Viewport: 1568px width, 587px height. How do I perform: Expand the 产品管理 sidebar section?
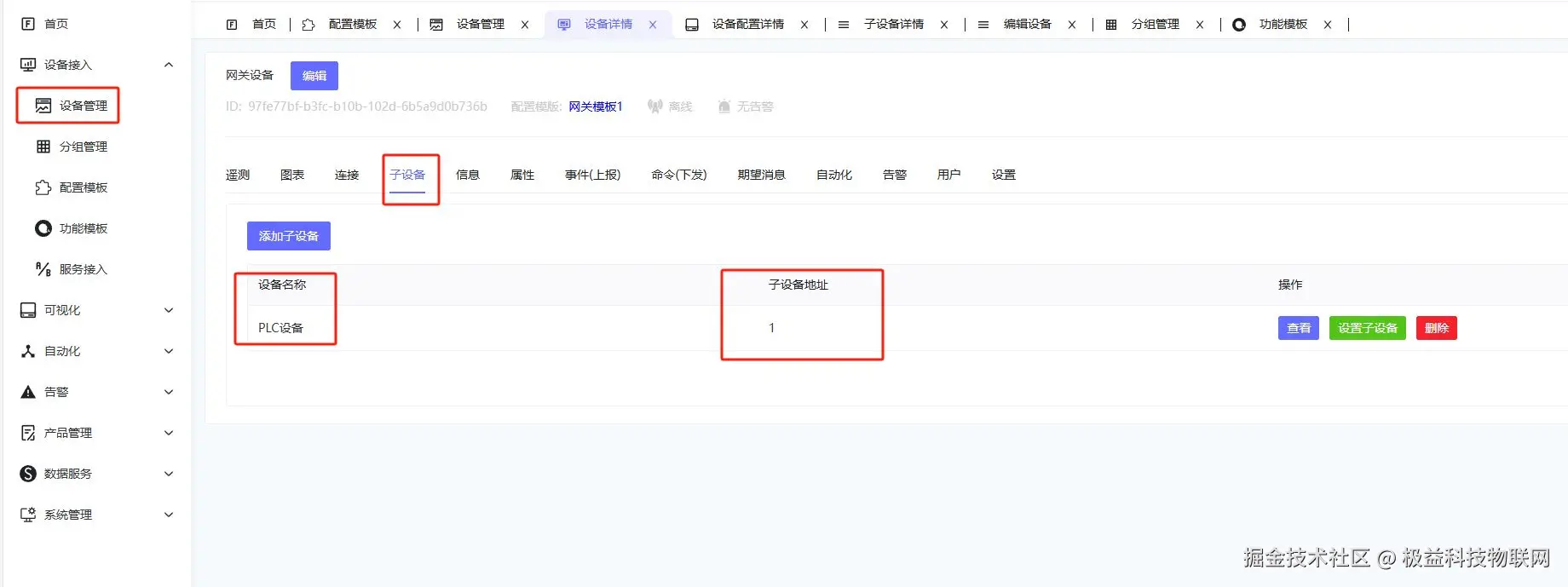pyautogui.click(x=169, y=433)
